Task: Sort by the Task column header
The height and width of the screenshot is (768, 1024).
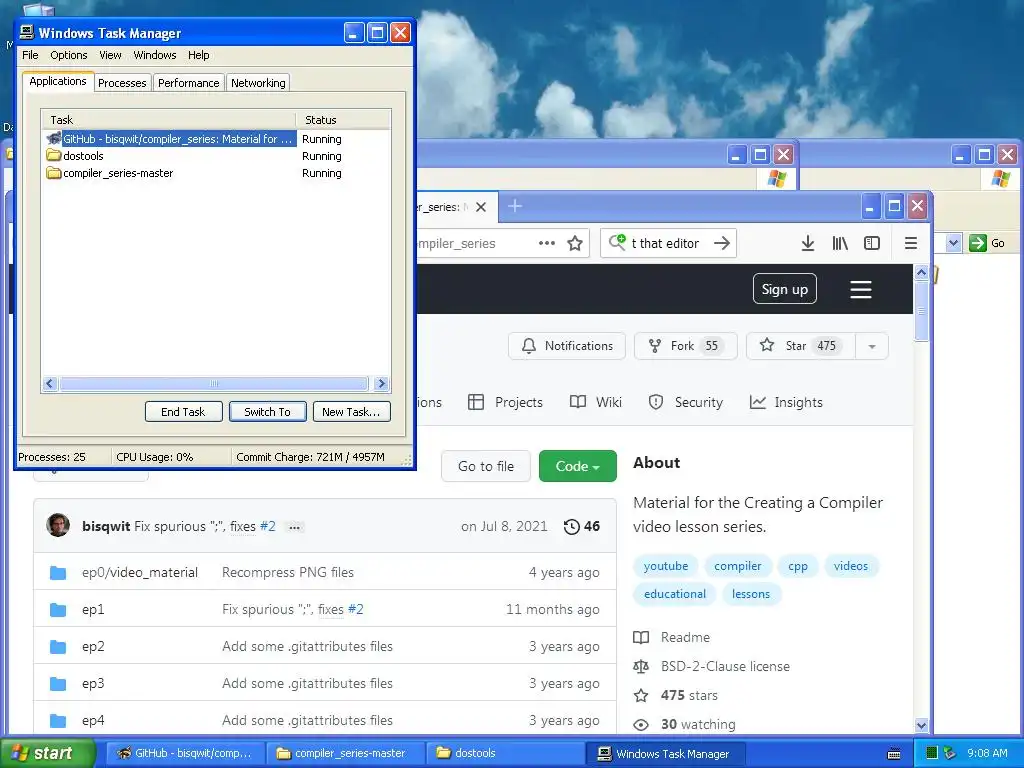Action: [x=169, y=120]
